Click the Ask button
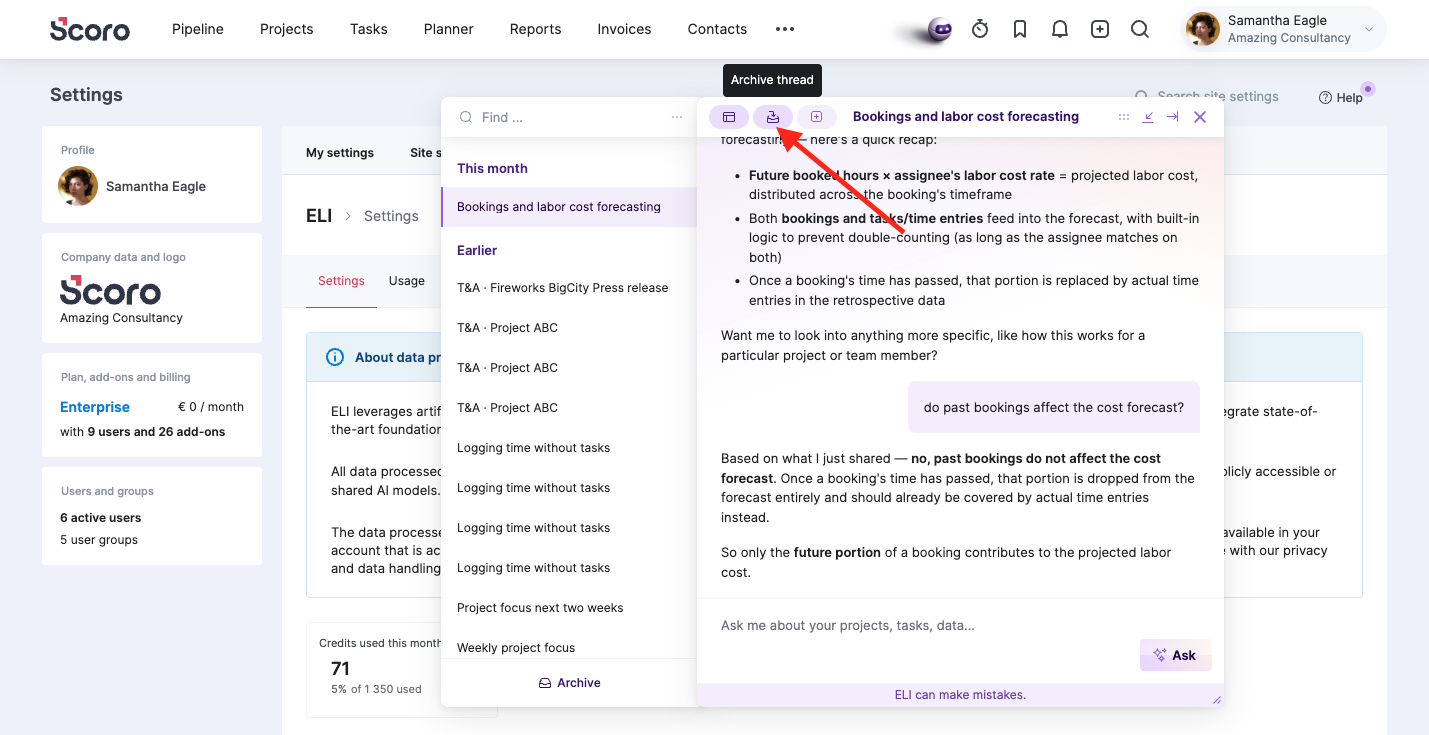 click(x=1175, y=655)
